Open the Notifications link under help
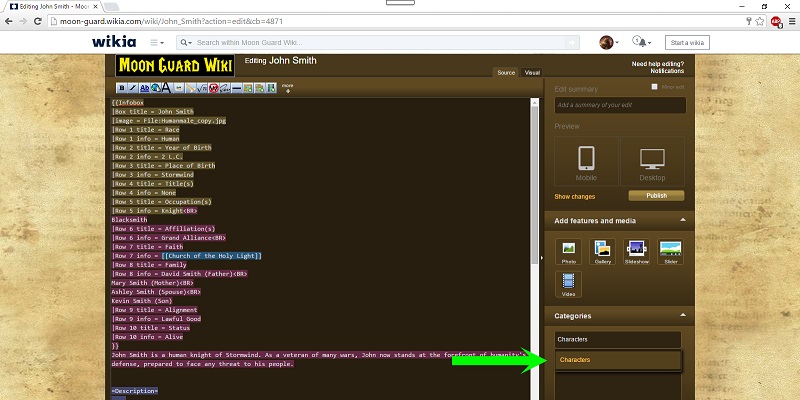 (x=667, y=71)
